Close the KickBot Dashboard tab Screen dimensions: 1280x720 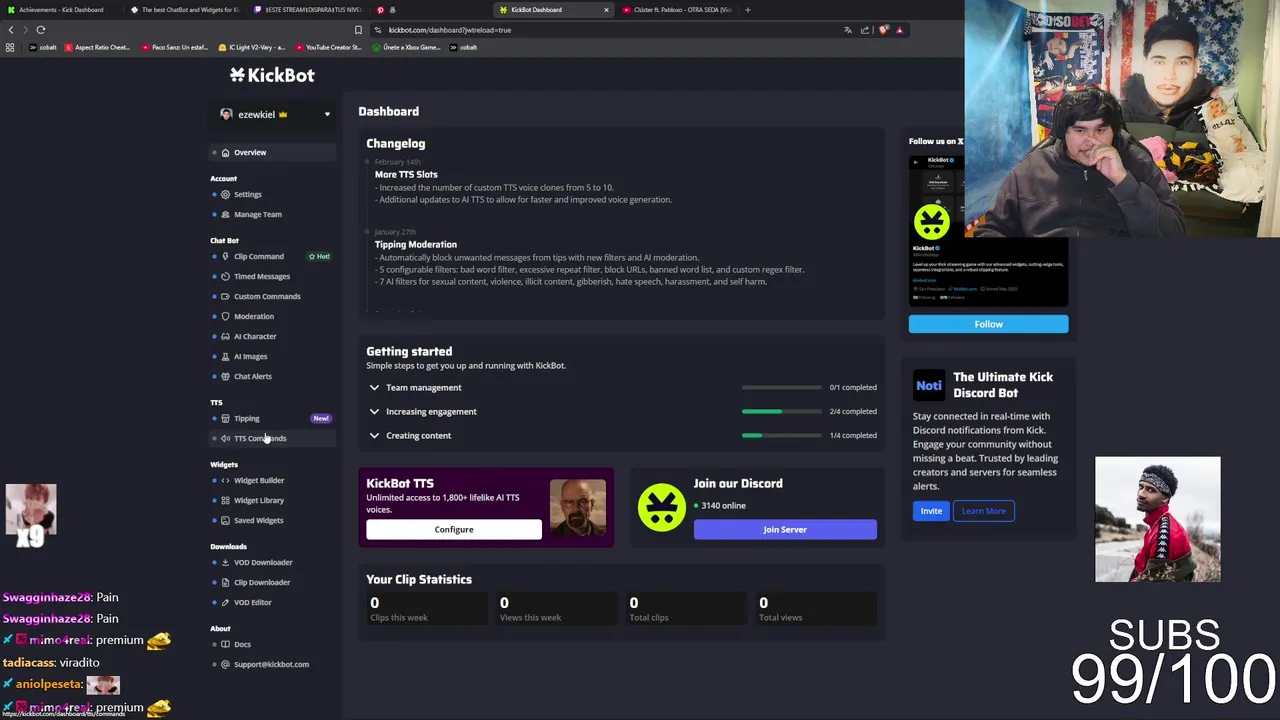606,10
